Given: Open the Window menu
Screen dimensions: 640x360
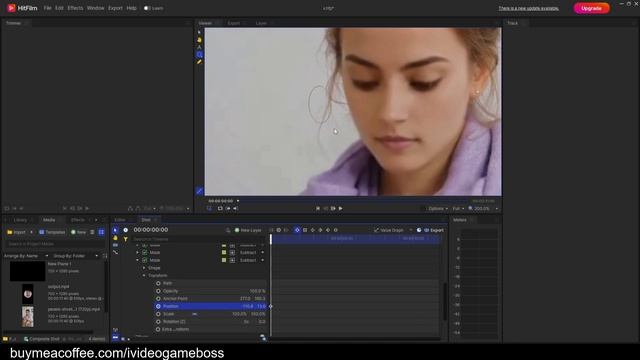Looking at the screenshot, I should click(96, 8).
